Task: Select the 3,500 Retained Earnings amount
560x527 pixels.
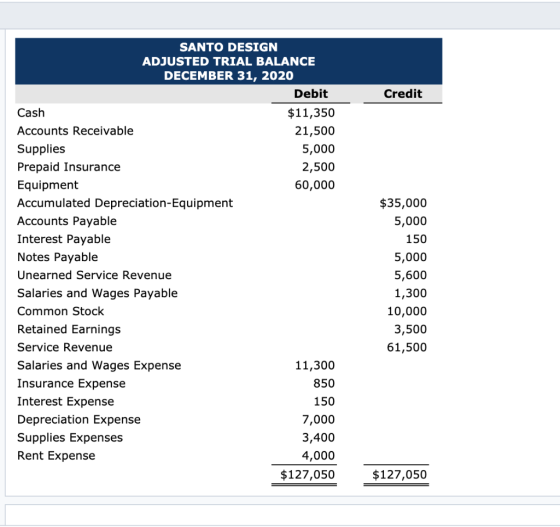Action: [410, 329]
